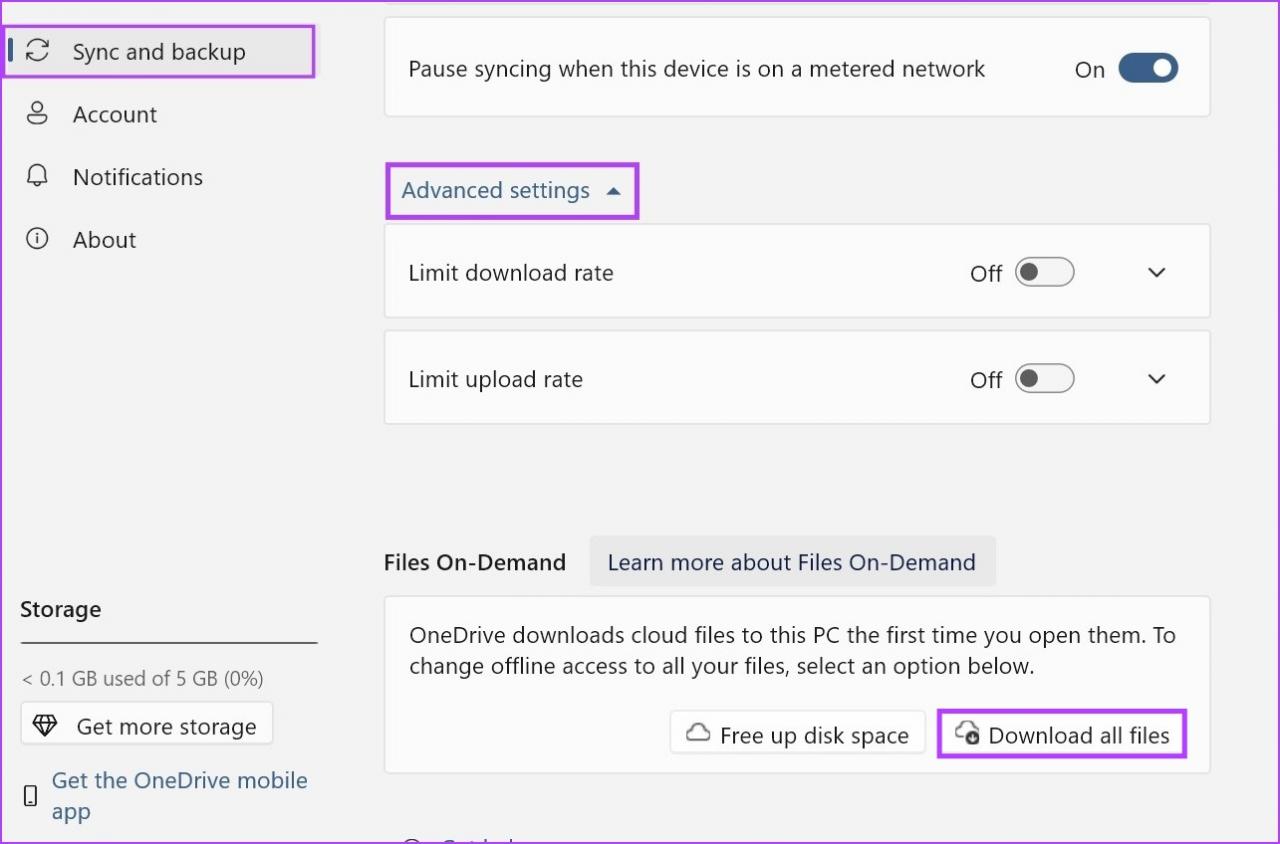Turn on Limit upload rate
This screenshot has height=844, width=1280.
1044,378
